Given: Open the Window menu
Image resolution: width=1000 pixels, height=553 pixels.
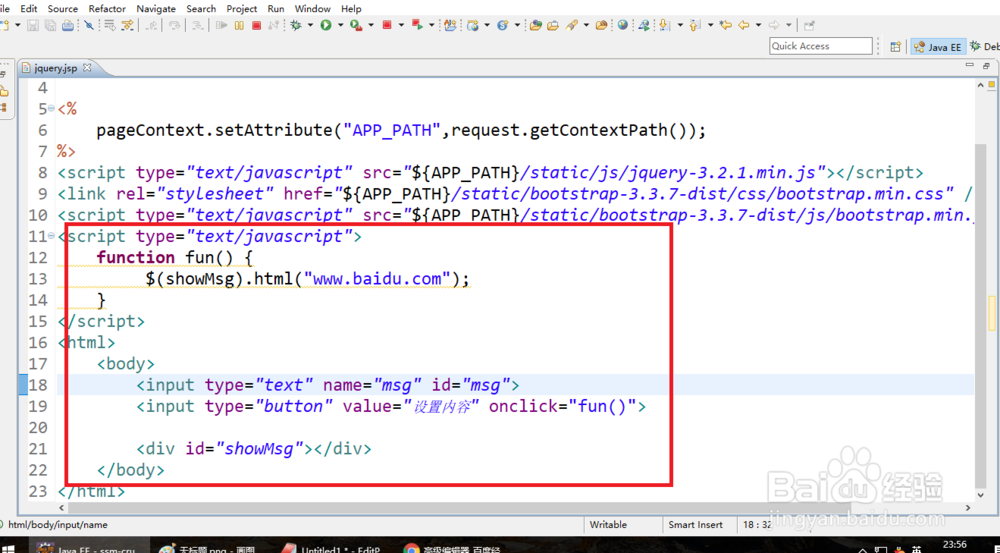Looking at the screenshot, I should point(312,8).
